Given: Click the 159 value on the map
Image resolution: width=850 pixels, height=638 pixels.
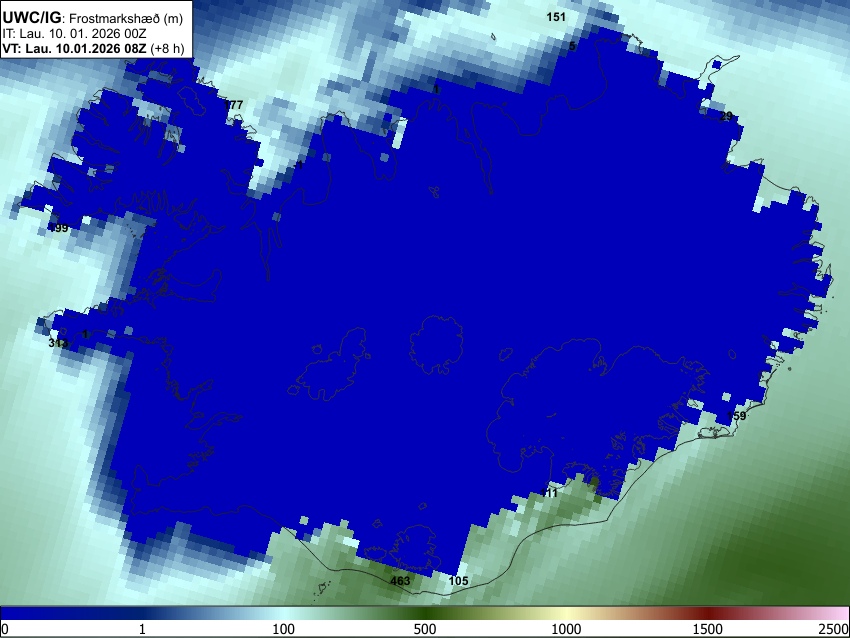Looking at the screenshot, I should (x=737, y=416).
